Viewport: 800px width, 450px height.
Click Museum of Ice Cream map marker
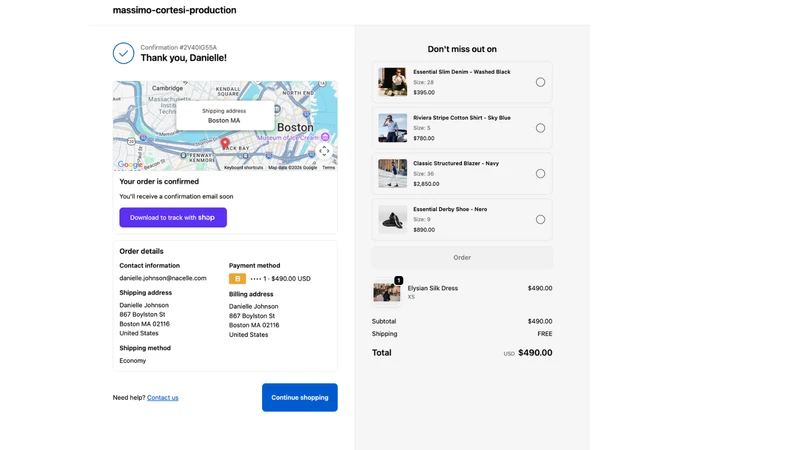[325, 137]
